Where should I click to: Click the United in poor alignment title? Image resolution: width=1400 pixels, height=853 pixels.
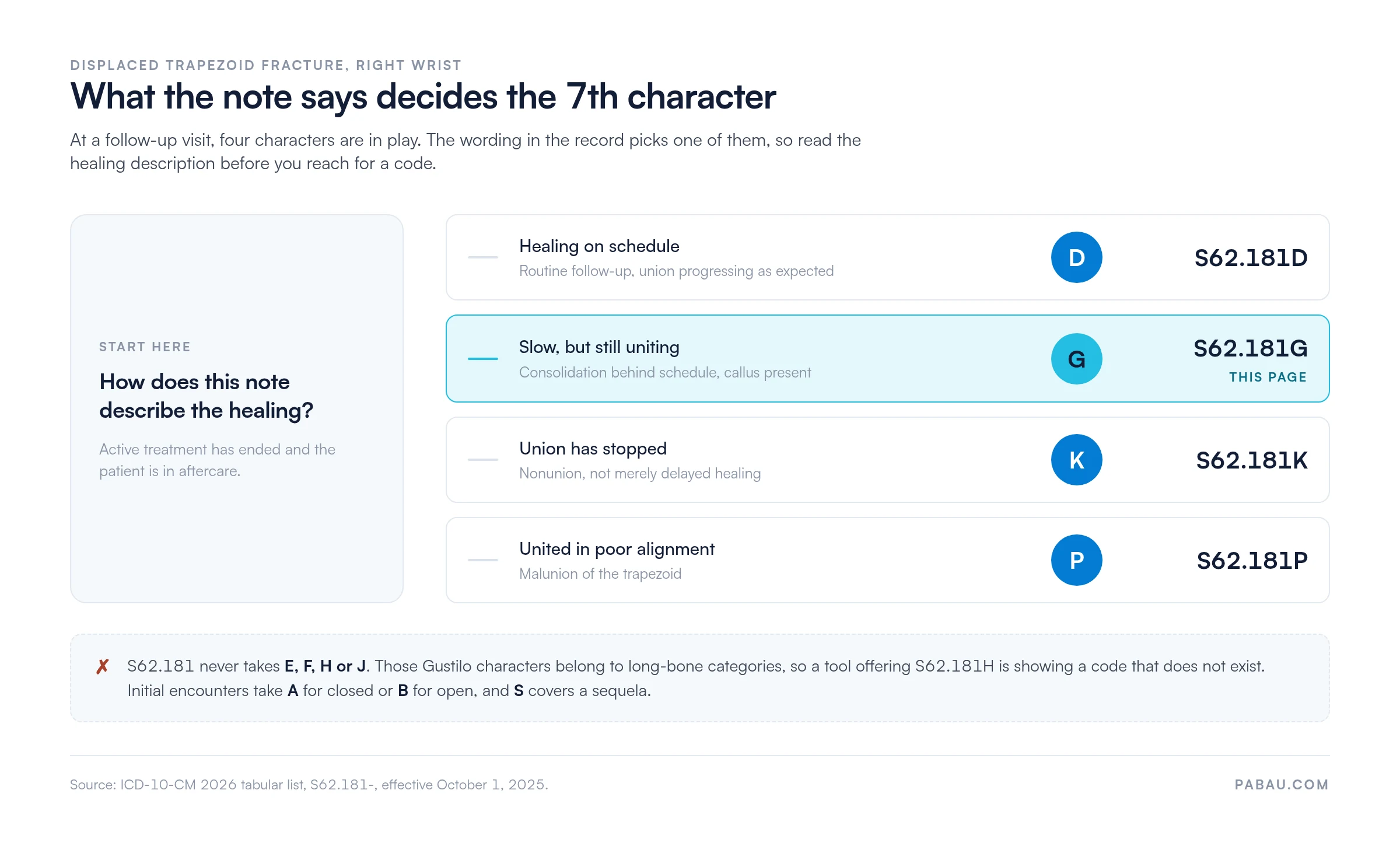[x=617, y=549]
